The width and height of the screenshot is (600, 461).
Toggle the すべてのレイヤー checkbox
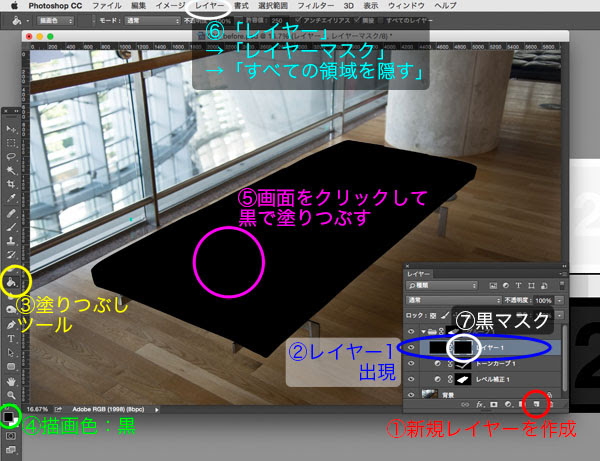tap(380, 20)
